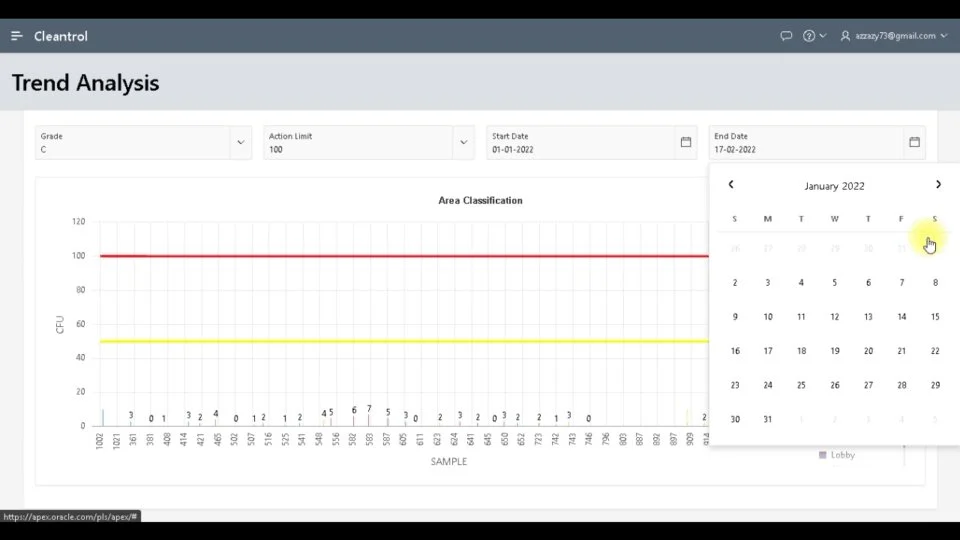Viewport: 960px width, 540px height.
Task: Click the feedback comment bubble icon
Action: [786, 36]
